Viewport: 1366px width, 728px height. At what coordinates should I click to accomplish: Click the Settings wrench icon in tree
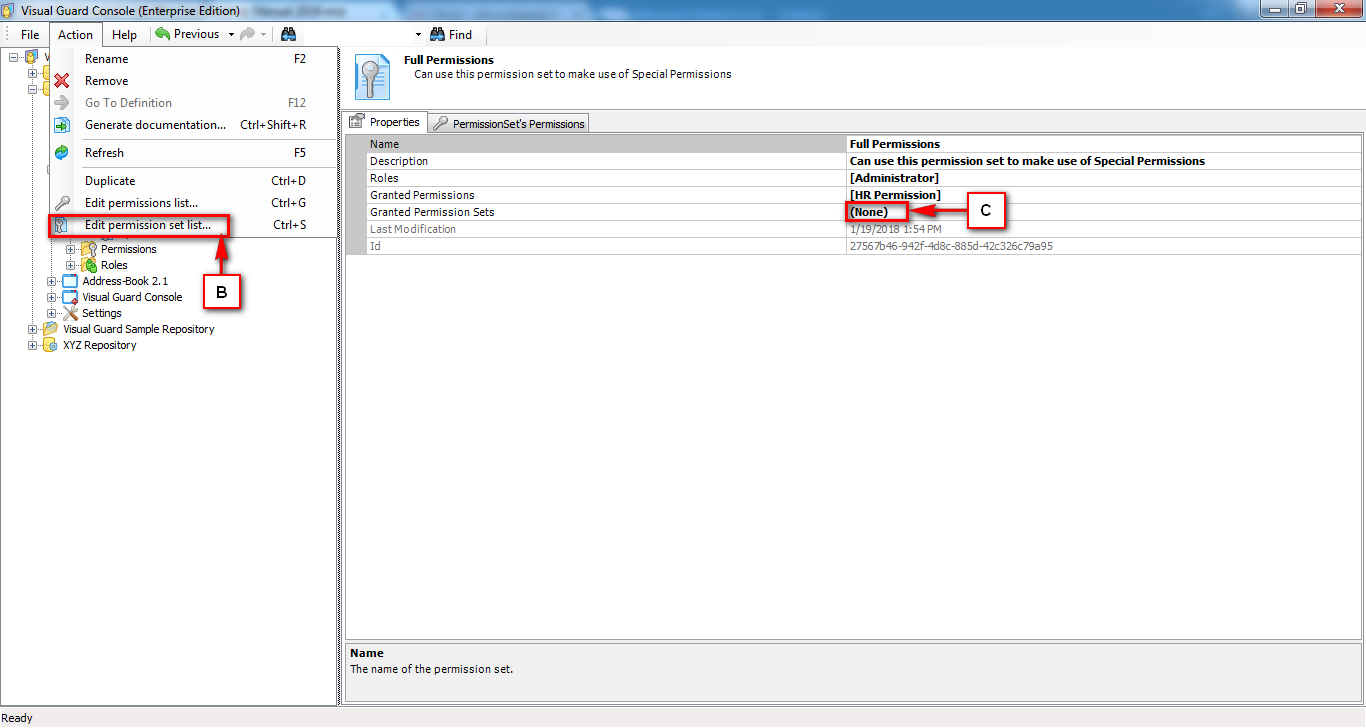coord(70,313)
